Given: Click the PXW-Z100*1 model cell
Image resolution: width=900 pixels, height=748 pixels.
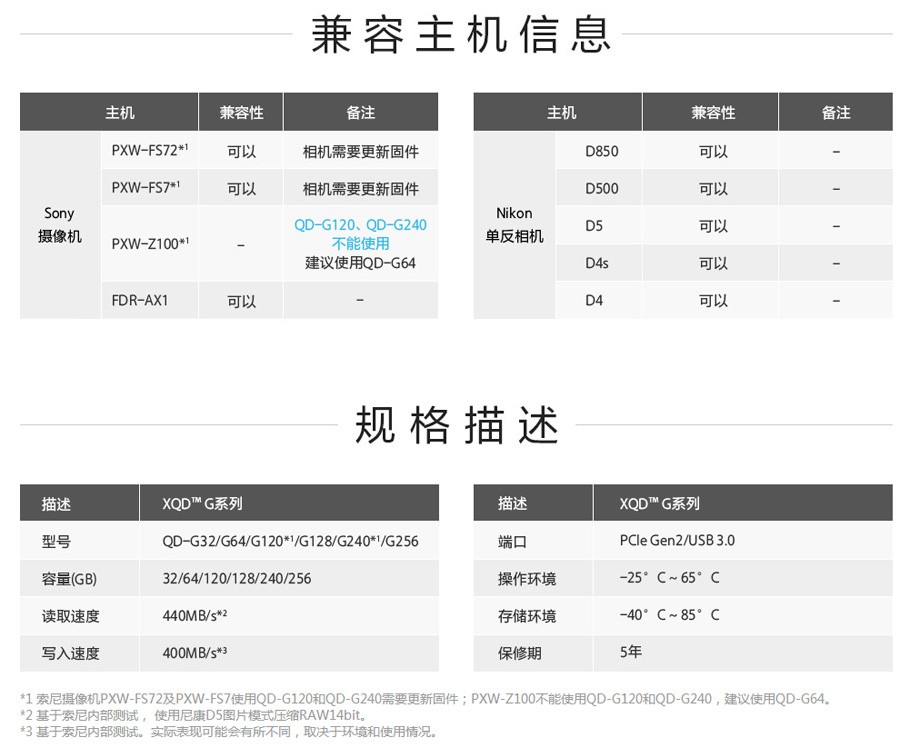Looking at the screenshot, I should pos(150,243).
